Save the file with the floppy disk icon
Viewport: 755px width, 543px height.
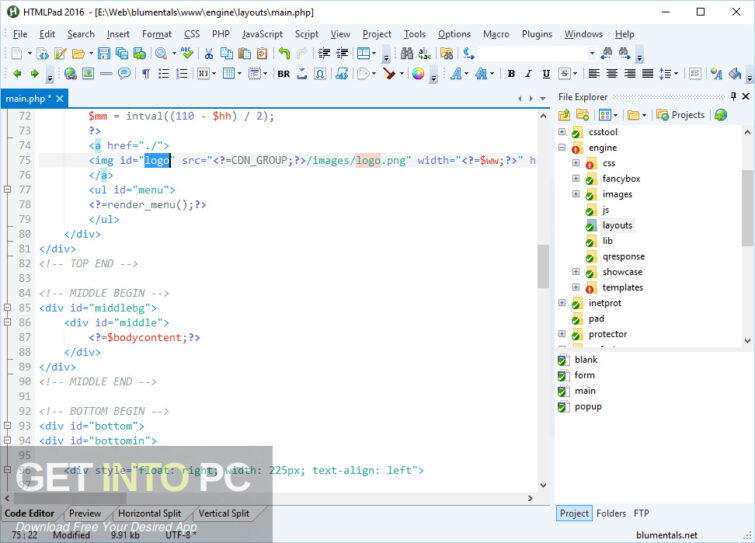(x=104, y=53)
